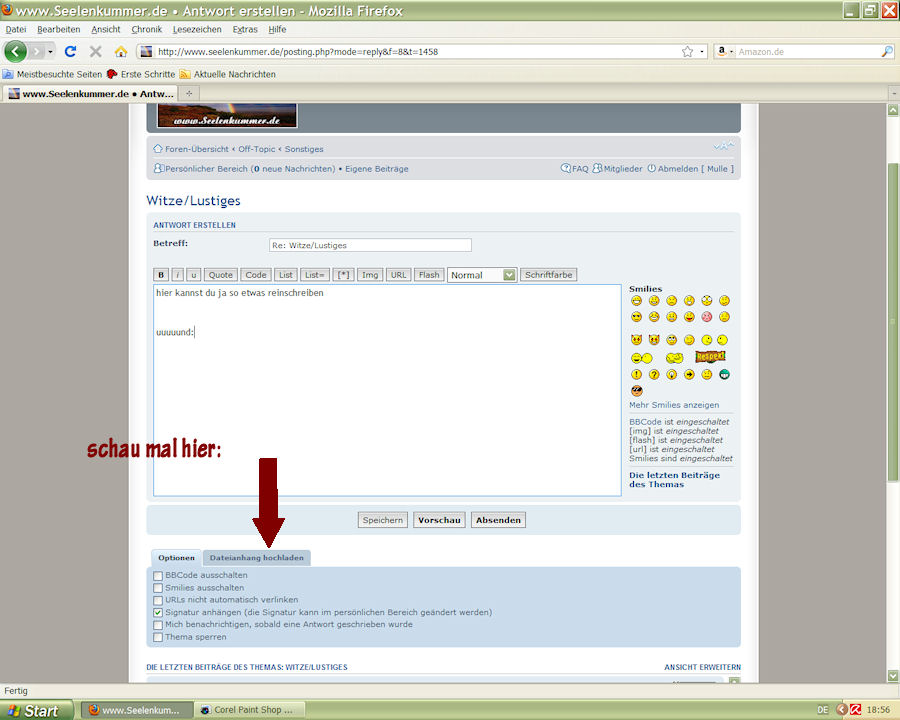Check the 'Thema sperren' option
Viewport: 900px width, 720px height.
click(x=158, y=637)
